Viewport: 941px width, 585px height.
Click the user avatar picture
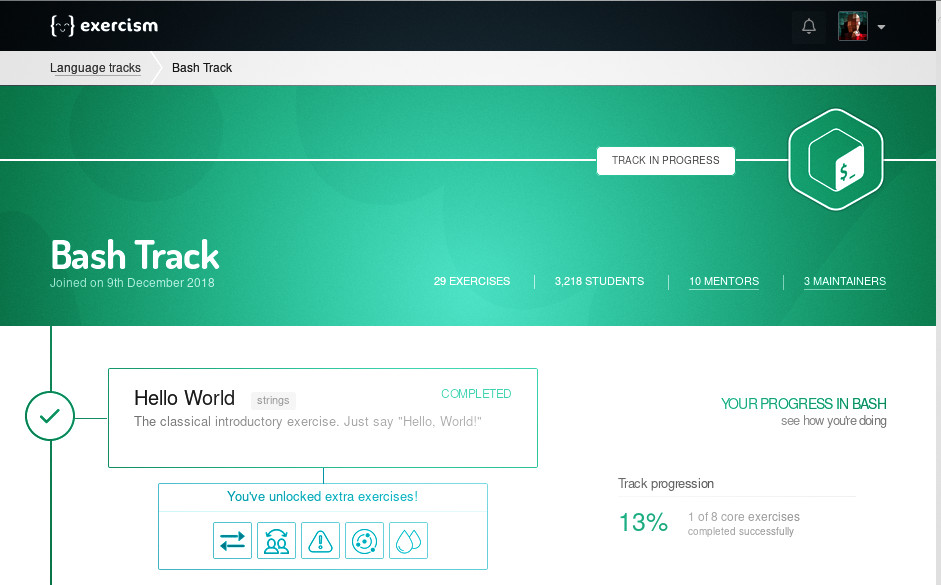pos(853,26)
